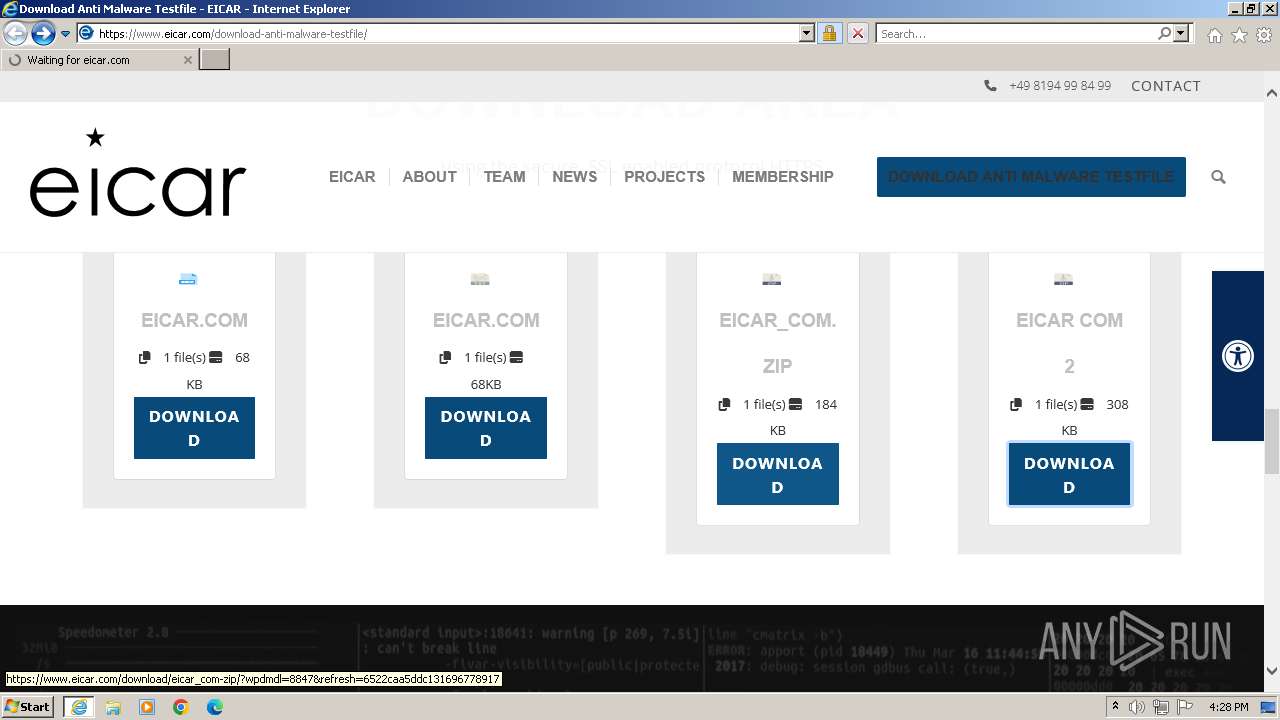Click the 4:28 PM clock
1280x720 pixels.
(1228, 707)
